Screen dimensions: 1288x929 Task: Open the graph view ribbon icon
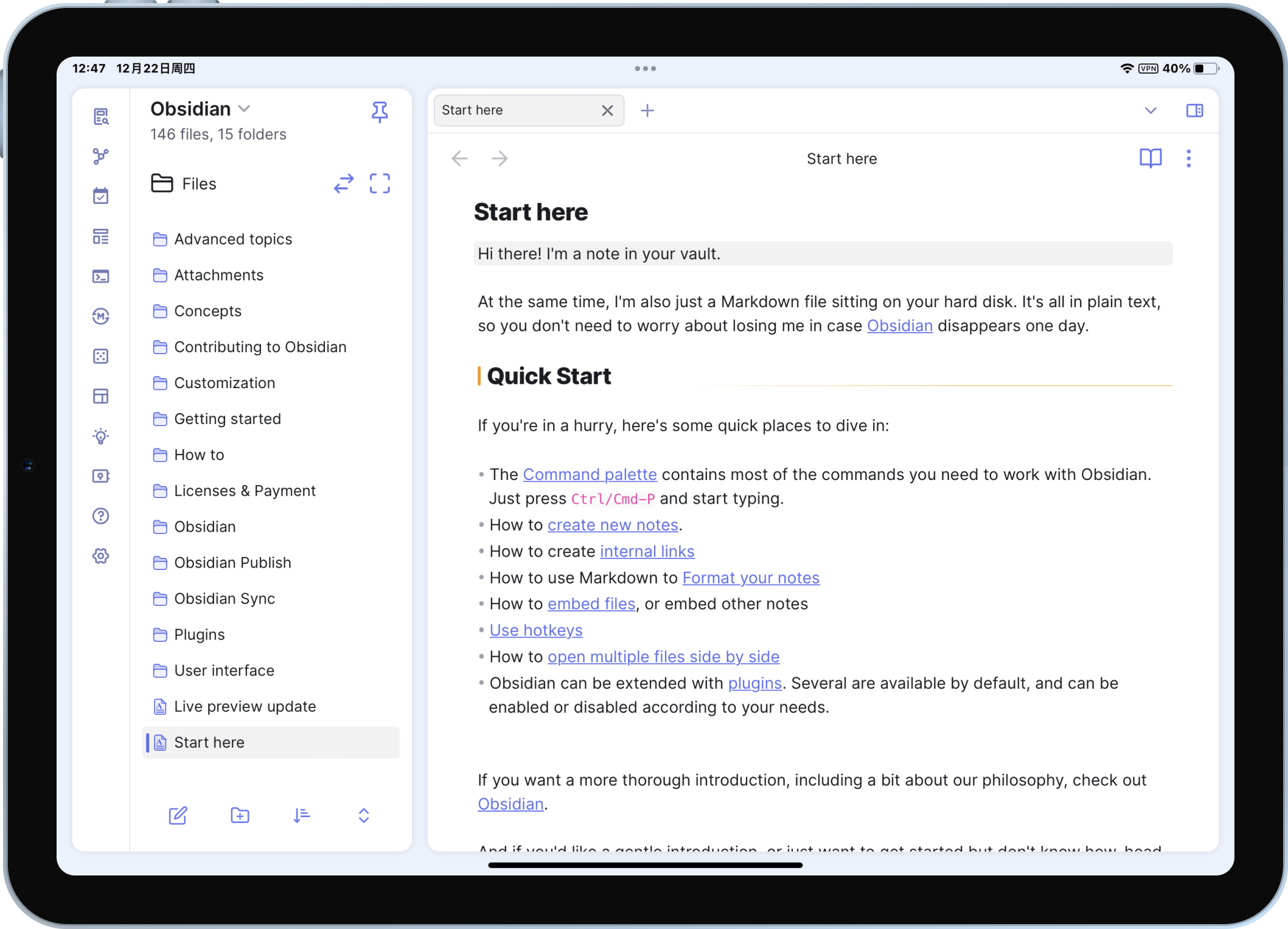click(101, 156)
